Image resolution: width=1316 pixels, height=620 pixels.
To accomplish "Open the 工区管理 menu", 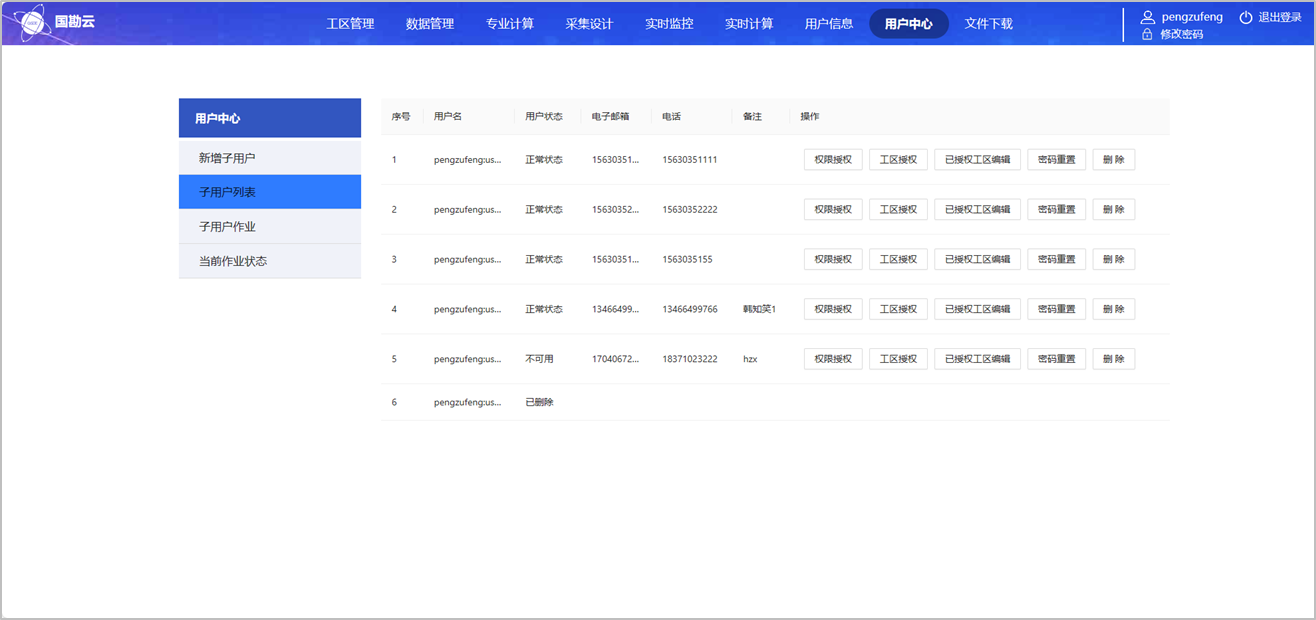I will pos(350,23).
